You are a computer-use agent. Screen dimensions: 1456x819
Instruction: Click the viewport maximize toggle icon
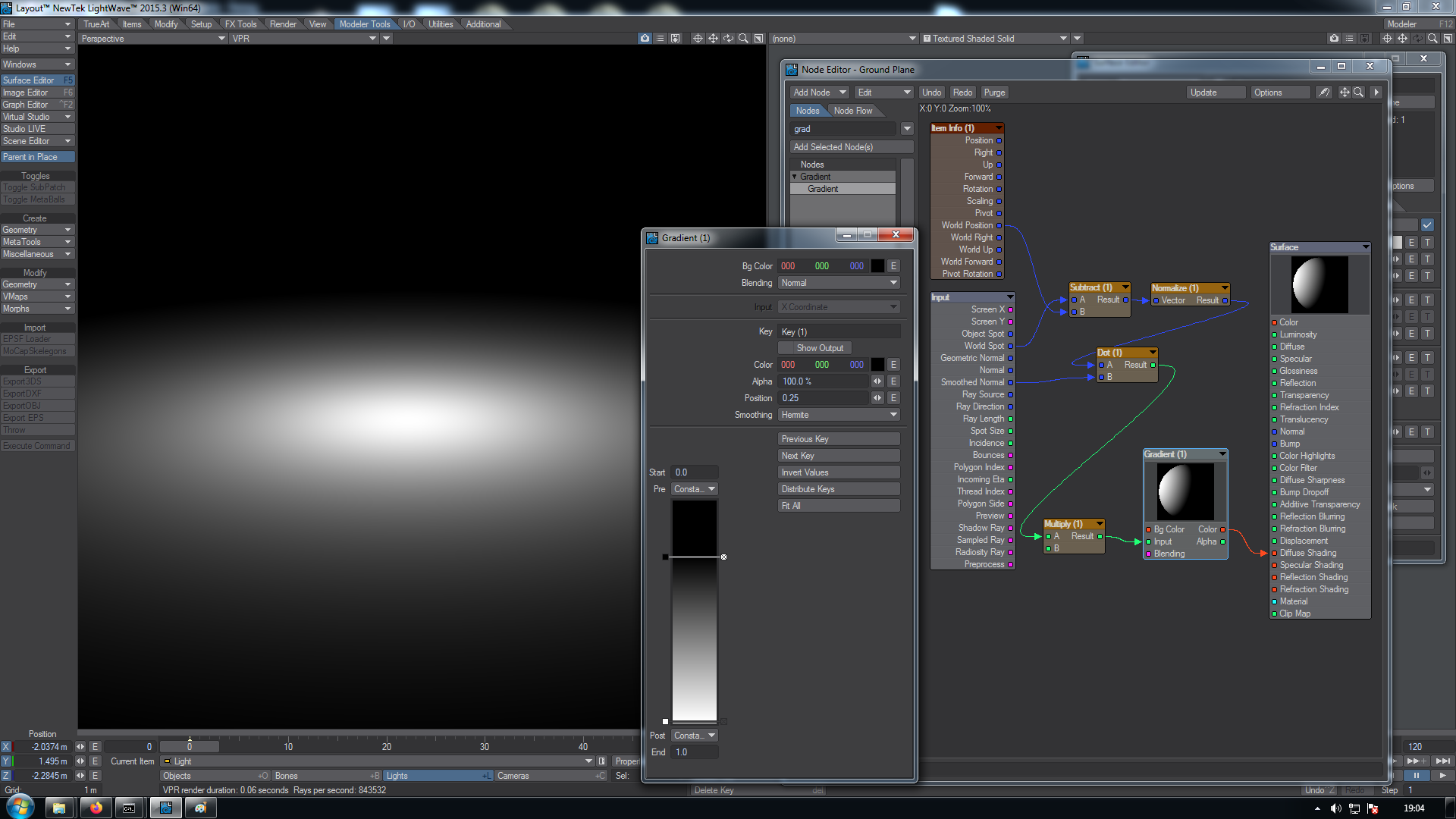point(758,39)
